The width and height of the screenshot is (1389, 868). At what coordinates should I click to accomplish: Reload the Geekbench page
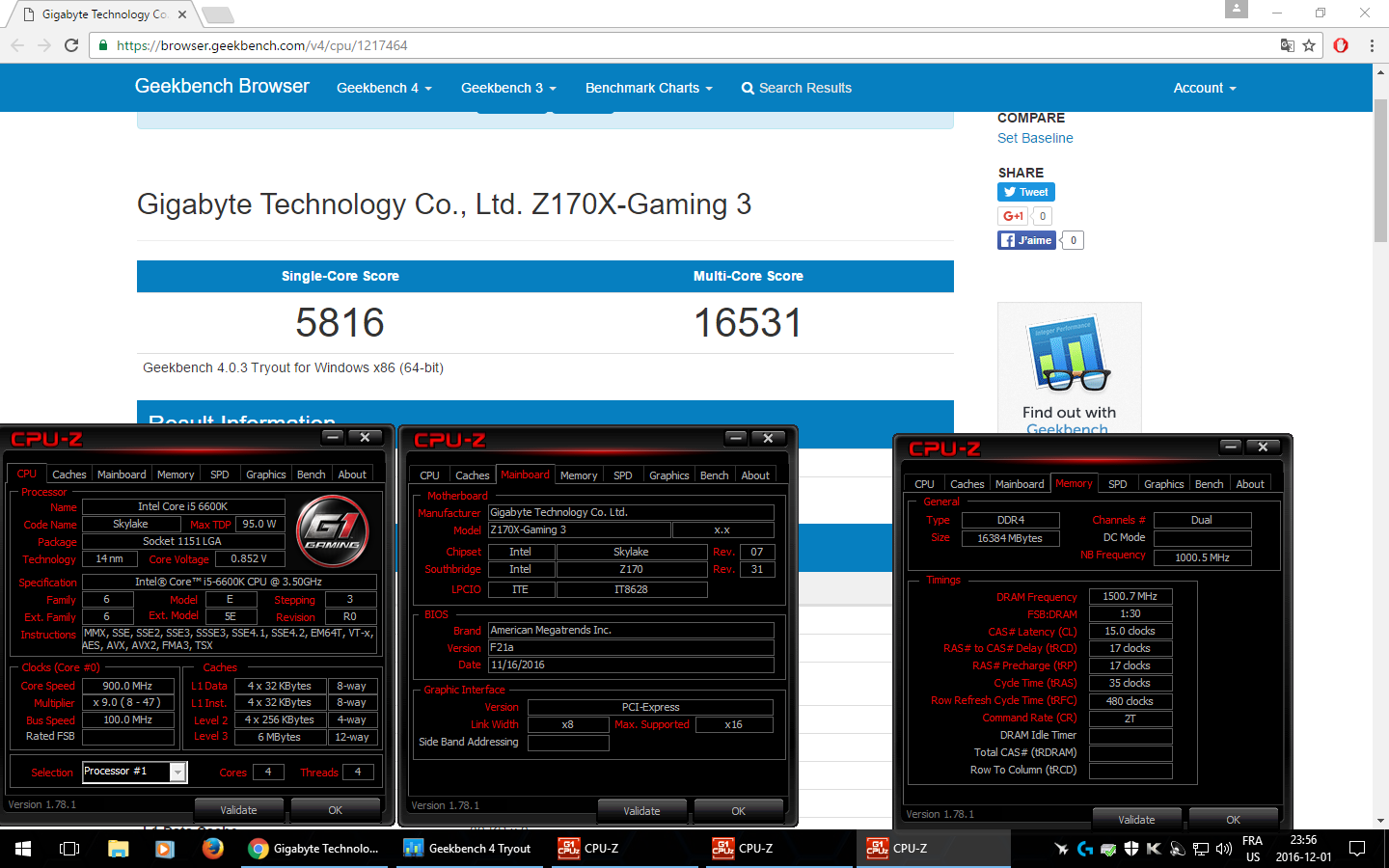[70, 45]
